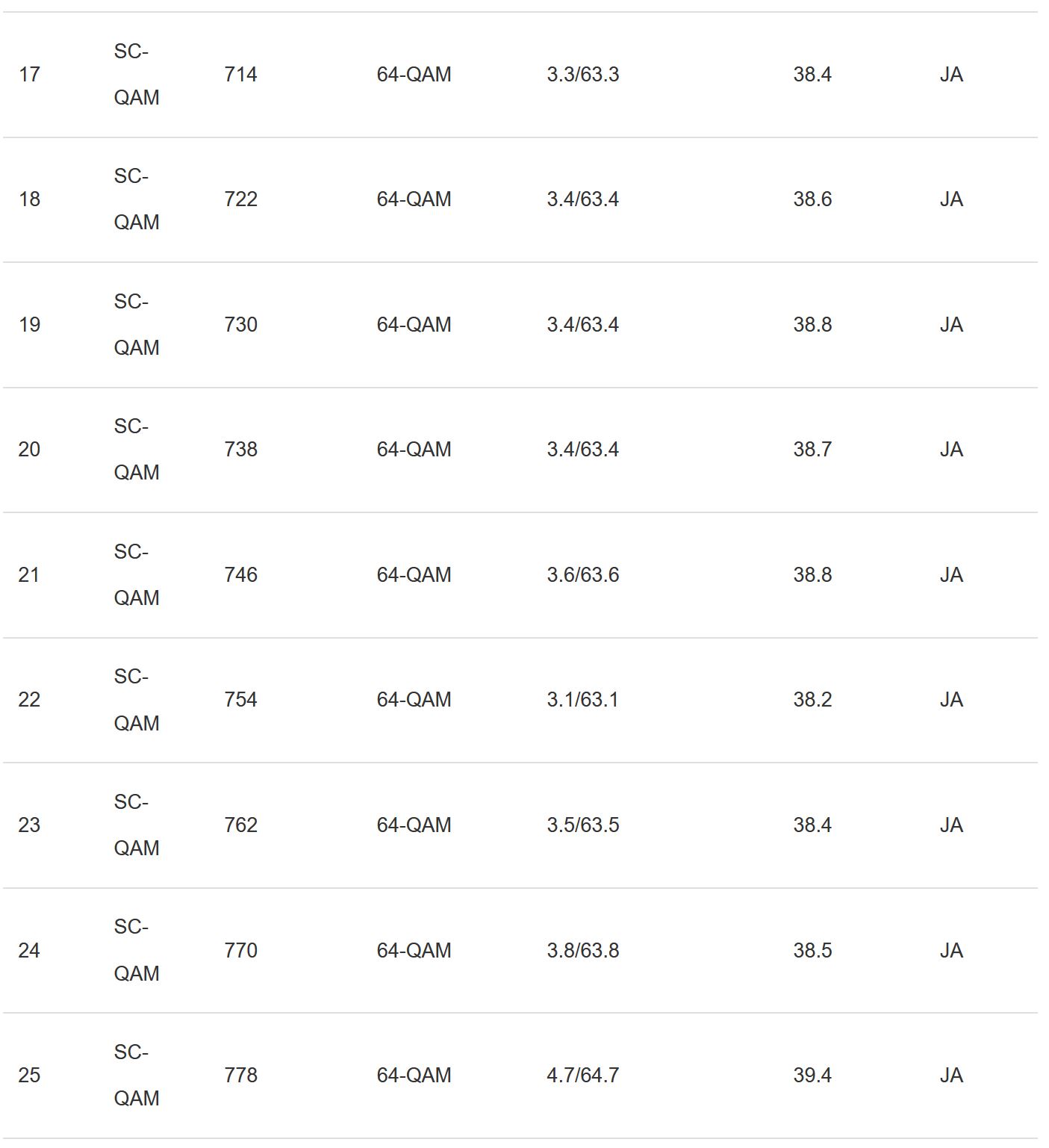Select channel 19 SC-QAM type cell
Image resolution: width=1049 pixels, height=1148 pixels.
pos(136,325)
